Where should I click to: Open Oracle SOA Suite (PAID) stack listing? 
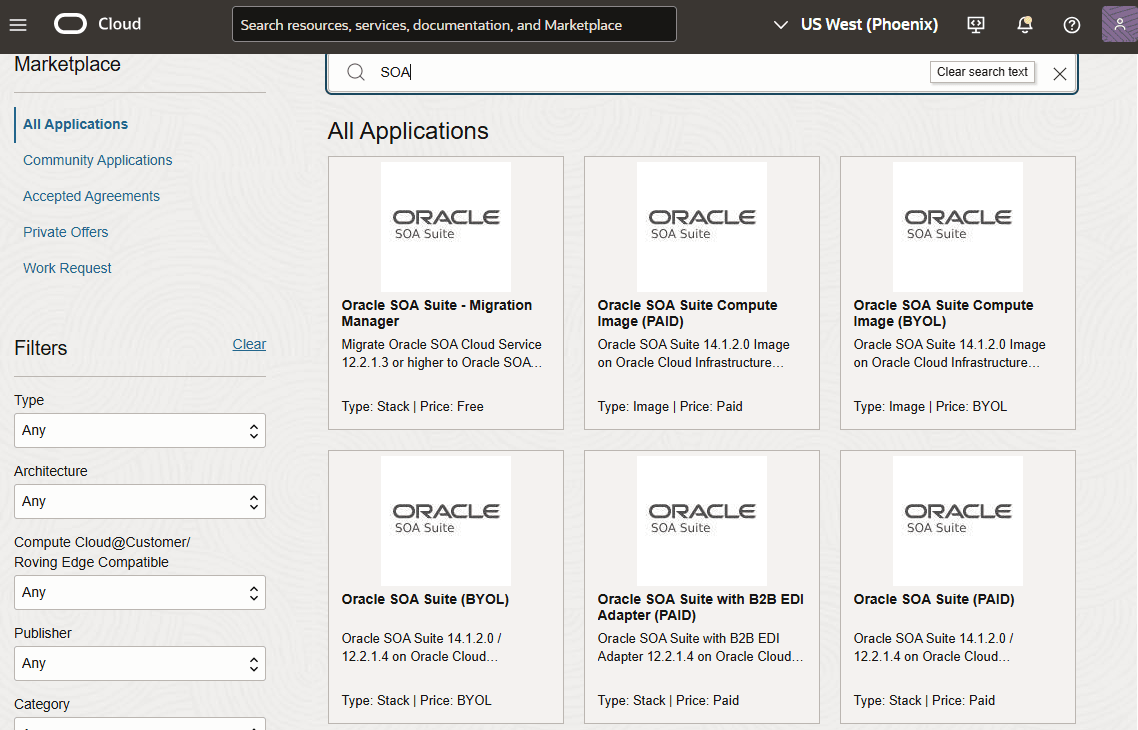click(x=958, y=587)
